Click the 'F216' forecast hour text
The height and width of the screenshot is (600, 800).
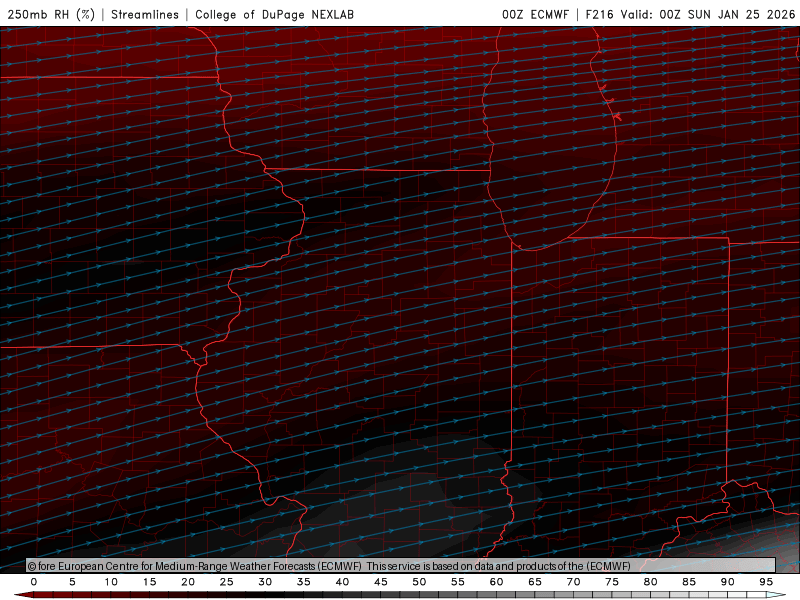coord(599,14)
